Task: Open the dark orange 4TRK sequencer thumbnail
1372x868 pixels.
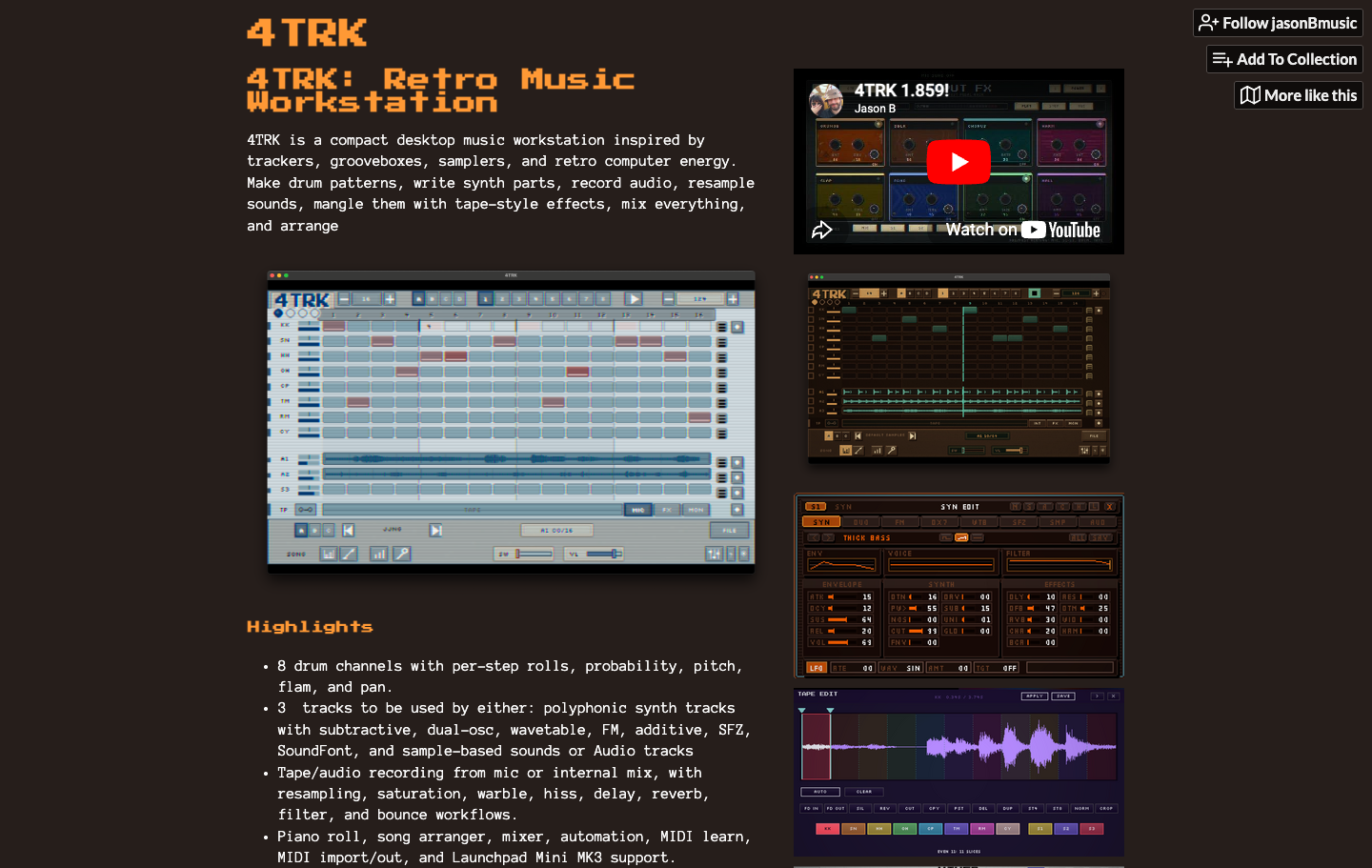Action: pos(958,368)
